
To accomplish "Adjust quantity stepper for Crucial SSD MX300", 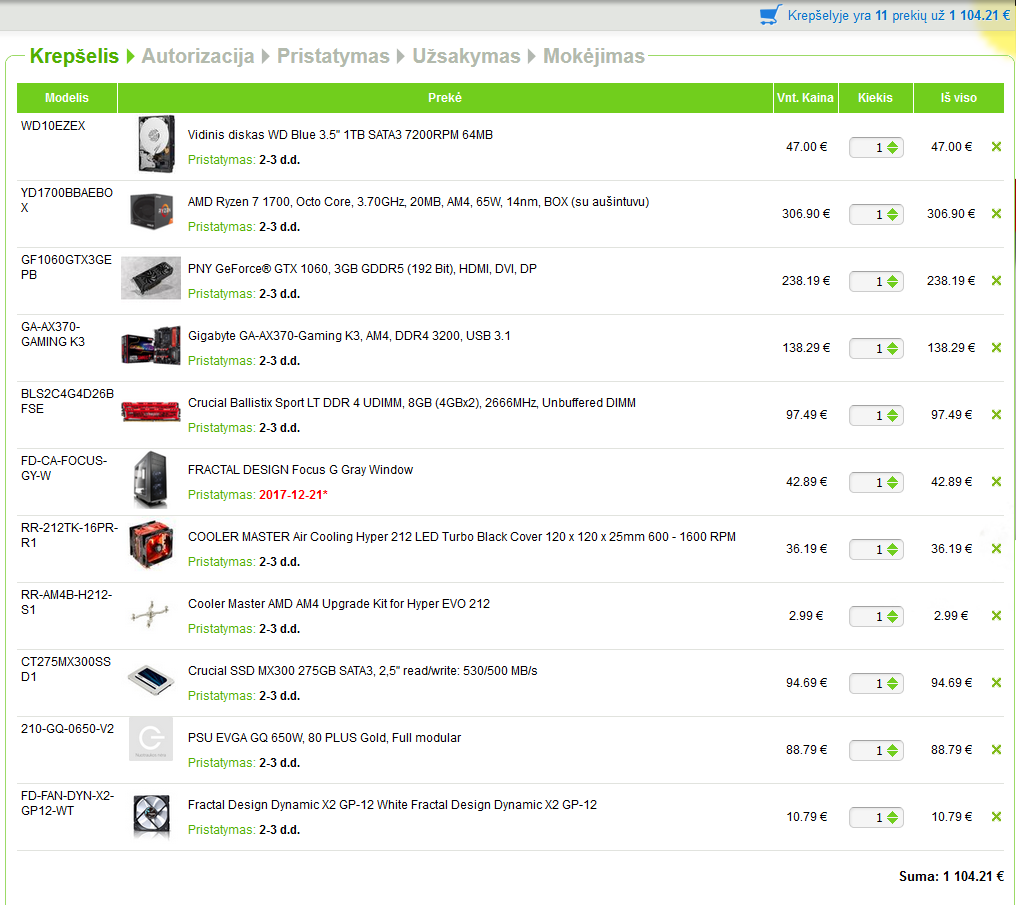I will pyautogui.click(x=892, y=683).
